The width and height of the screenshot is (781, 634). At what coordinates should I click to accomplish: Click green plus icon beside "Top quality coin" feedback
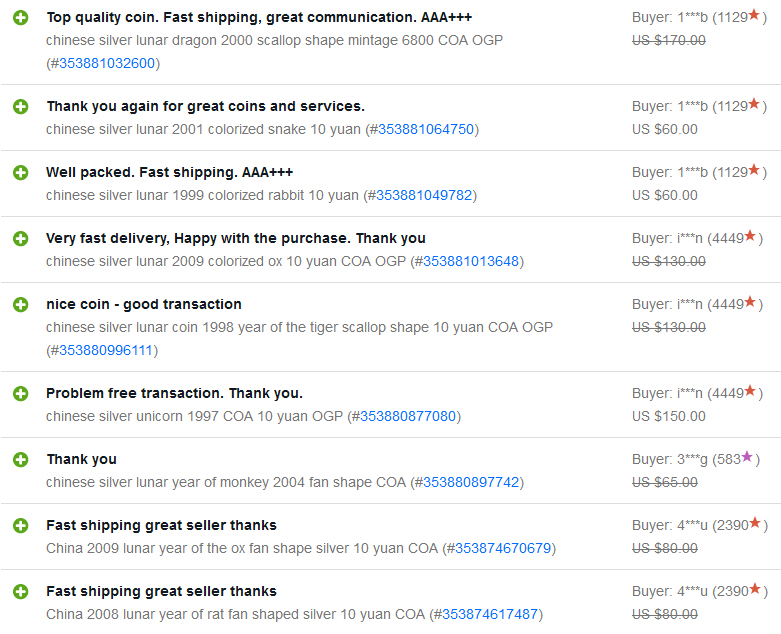pyautogui.click(x=20, y=18)
